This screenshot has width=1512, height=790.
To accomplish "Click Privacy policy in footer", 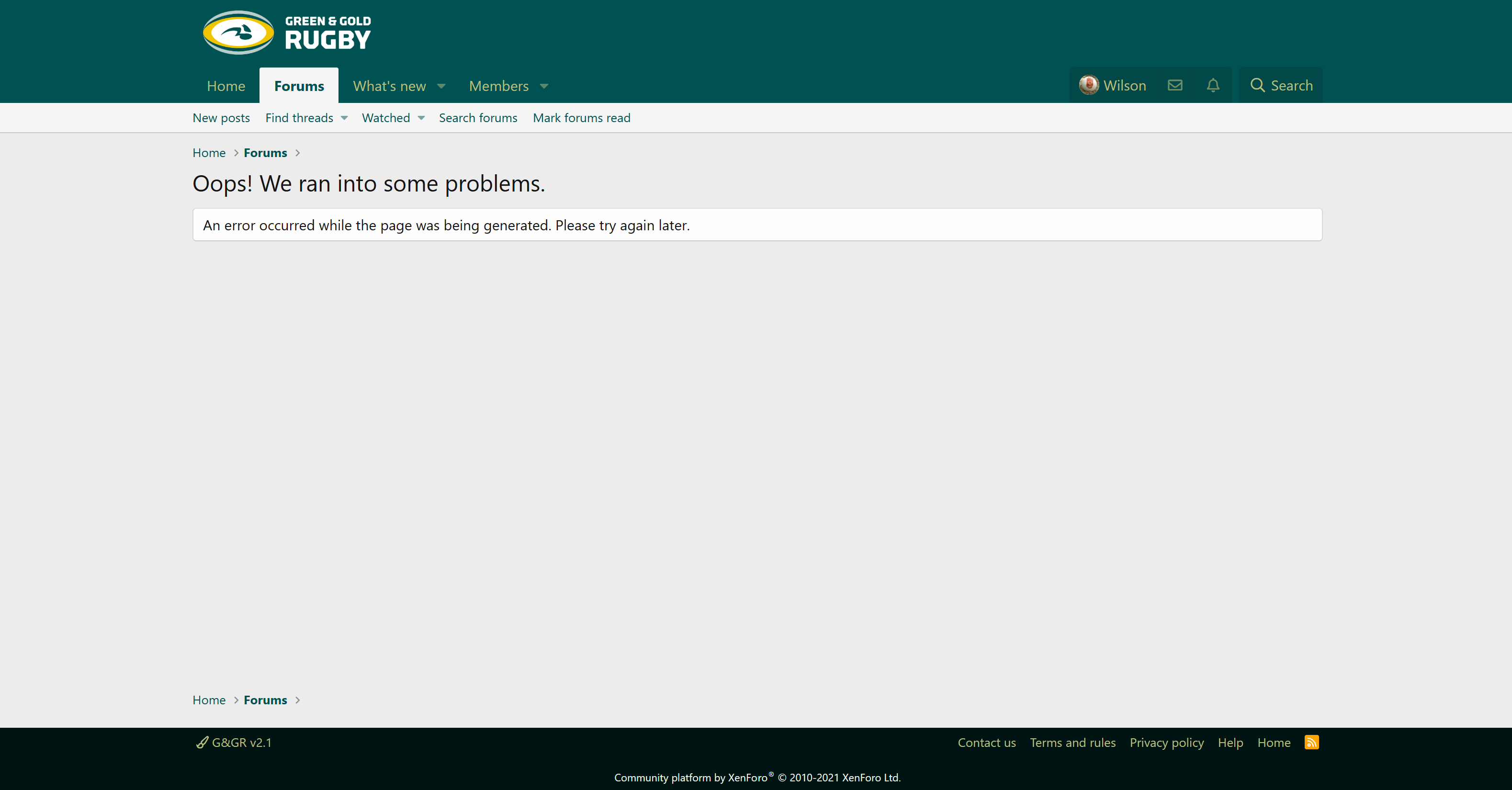I will (1166, 743).
